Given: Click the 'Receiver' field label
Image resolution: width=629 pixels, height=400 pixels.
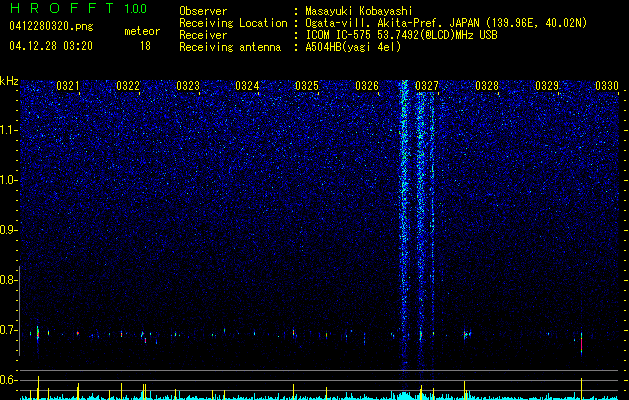Looking at the screenshot, I should (x=203, y=35).
